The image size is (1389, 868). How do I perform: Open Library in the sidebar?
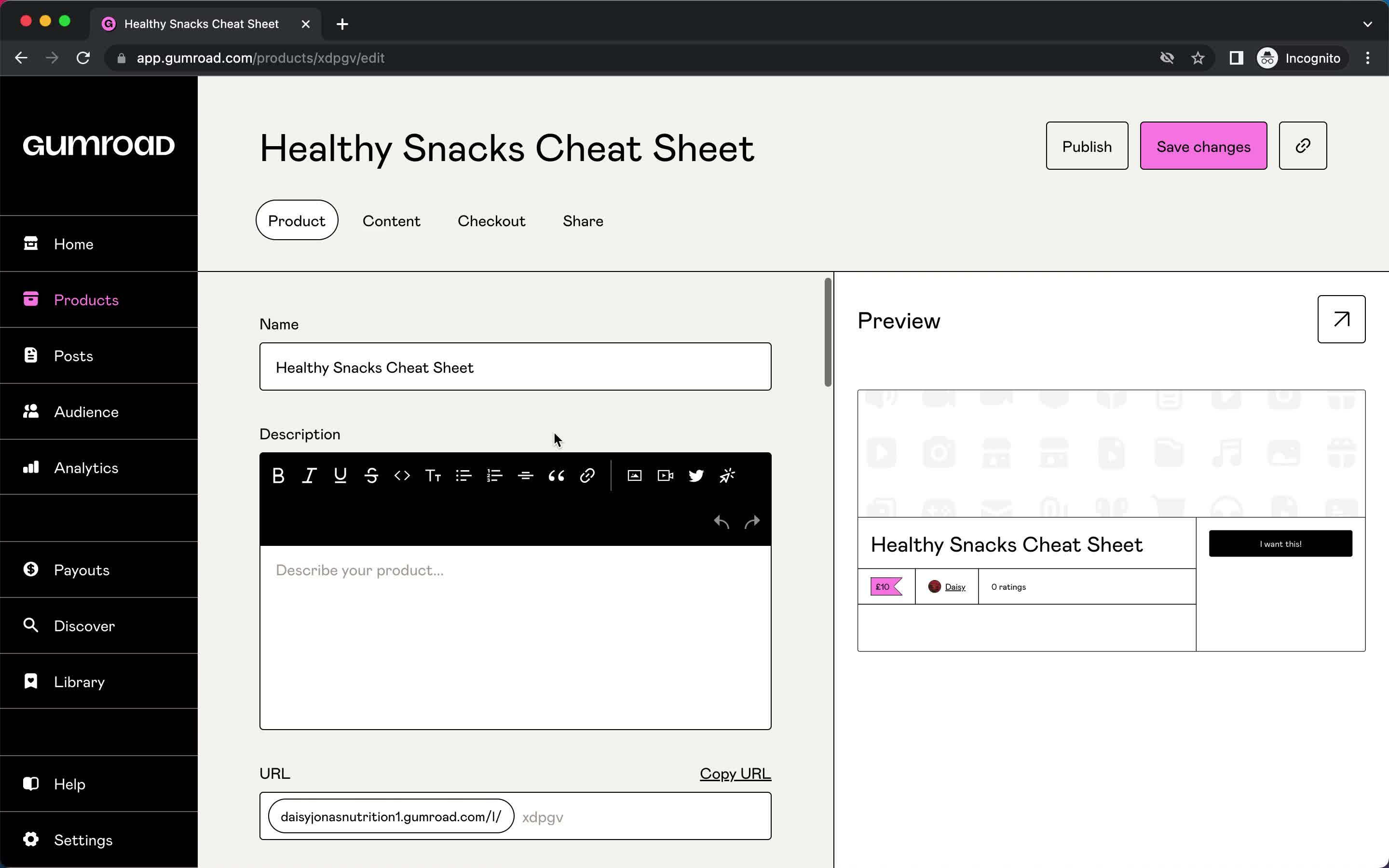99,681
